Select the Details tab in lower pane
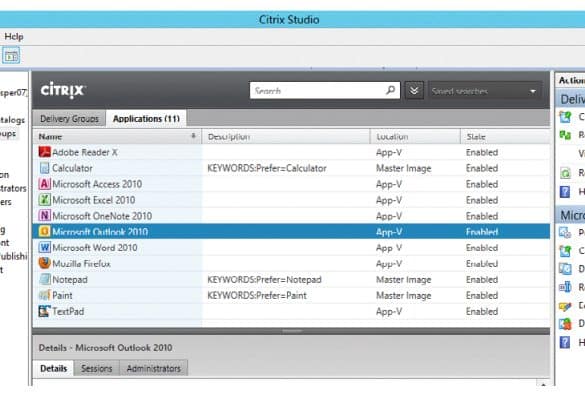 (53, 368)
